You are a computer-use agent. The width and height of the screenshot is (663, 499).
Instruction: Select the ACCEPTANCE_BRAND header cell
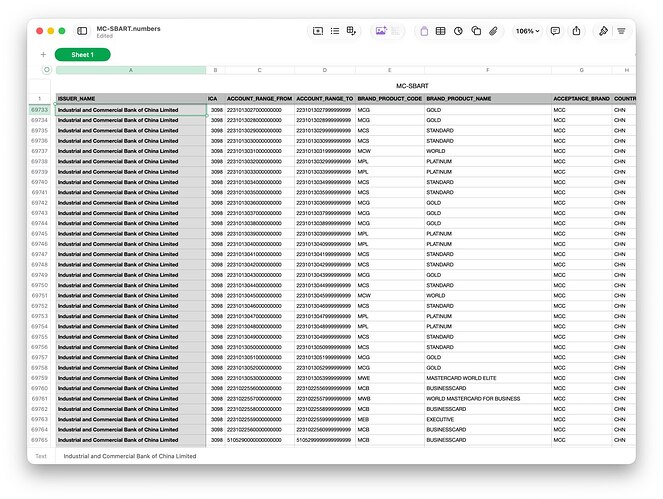(x=581, y=99)
